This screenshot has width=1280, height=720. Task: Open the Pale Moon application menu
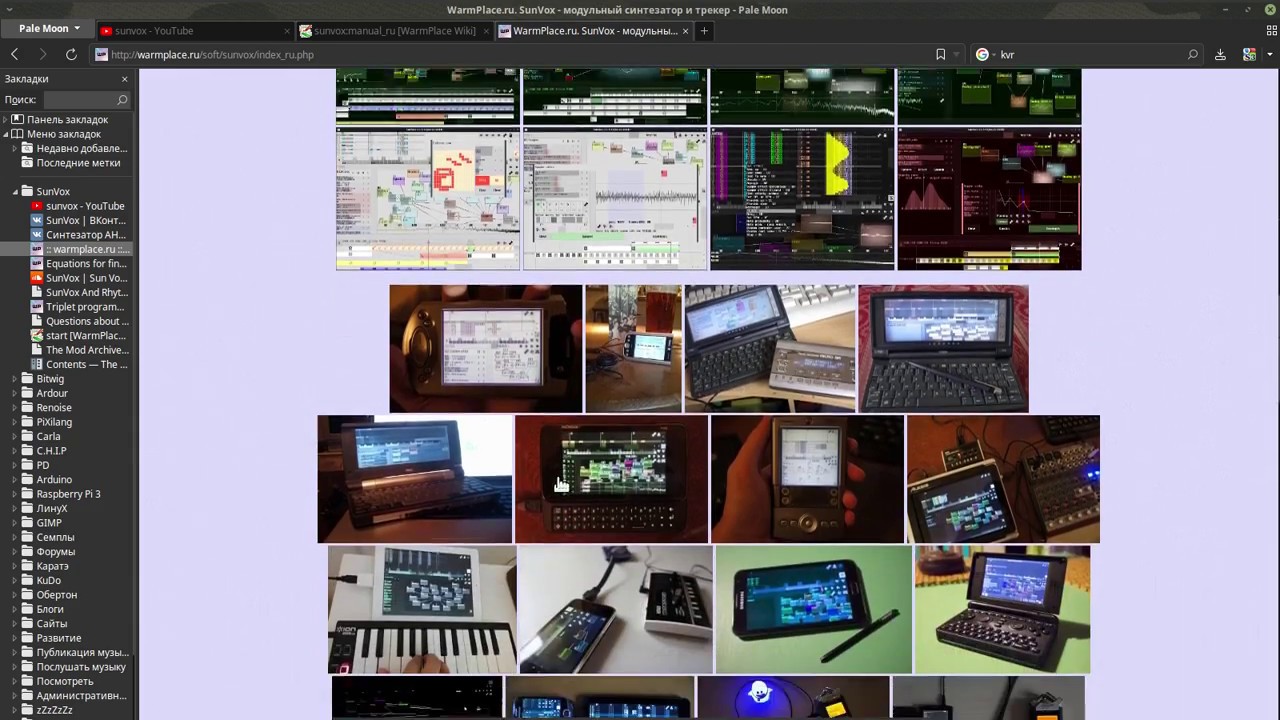[49, 29]
